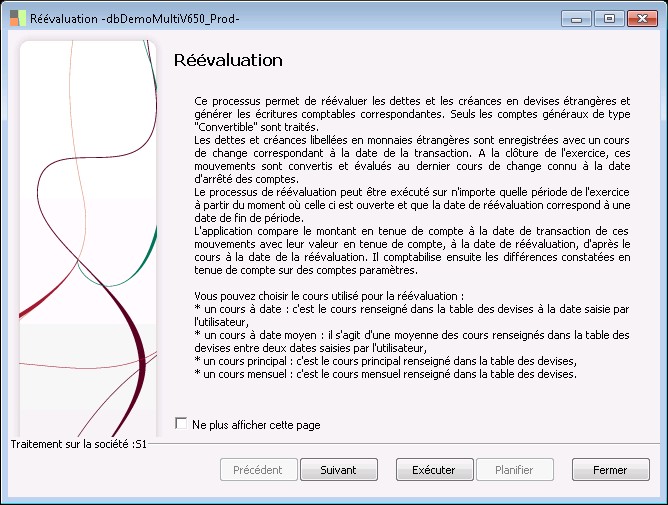Viewport: 668px width, 505px height.
Task: Click 'Vous pouvez choisir le cours utilisé' sentence
Action: point(329,296)
